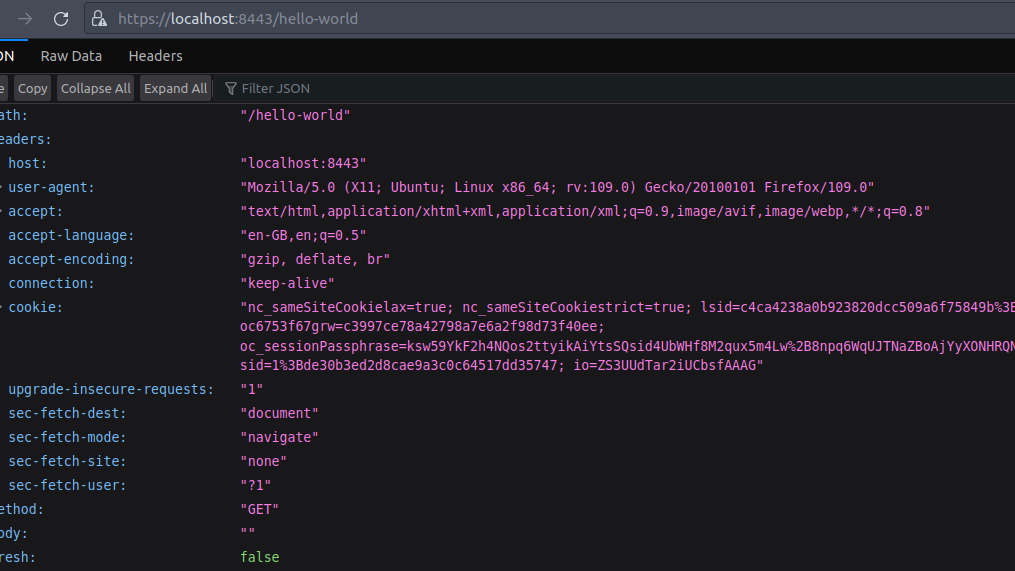Select the user-agent key
The height and width of the screenshot is (571, 1015).
pyautogui.click(x=51, y=187)
